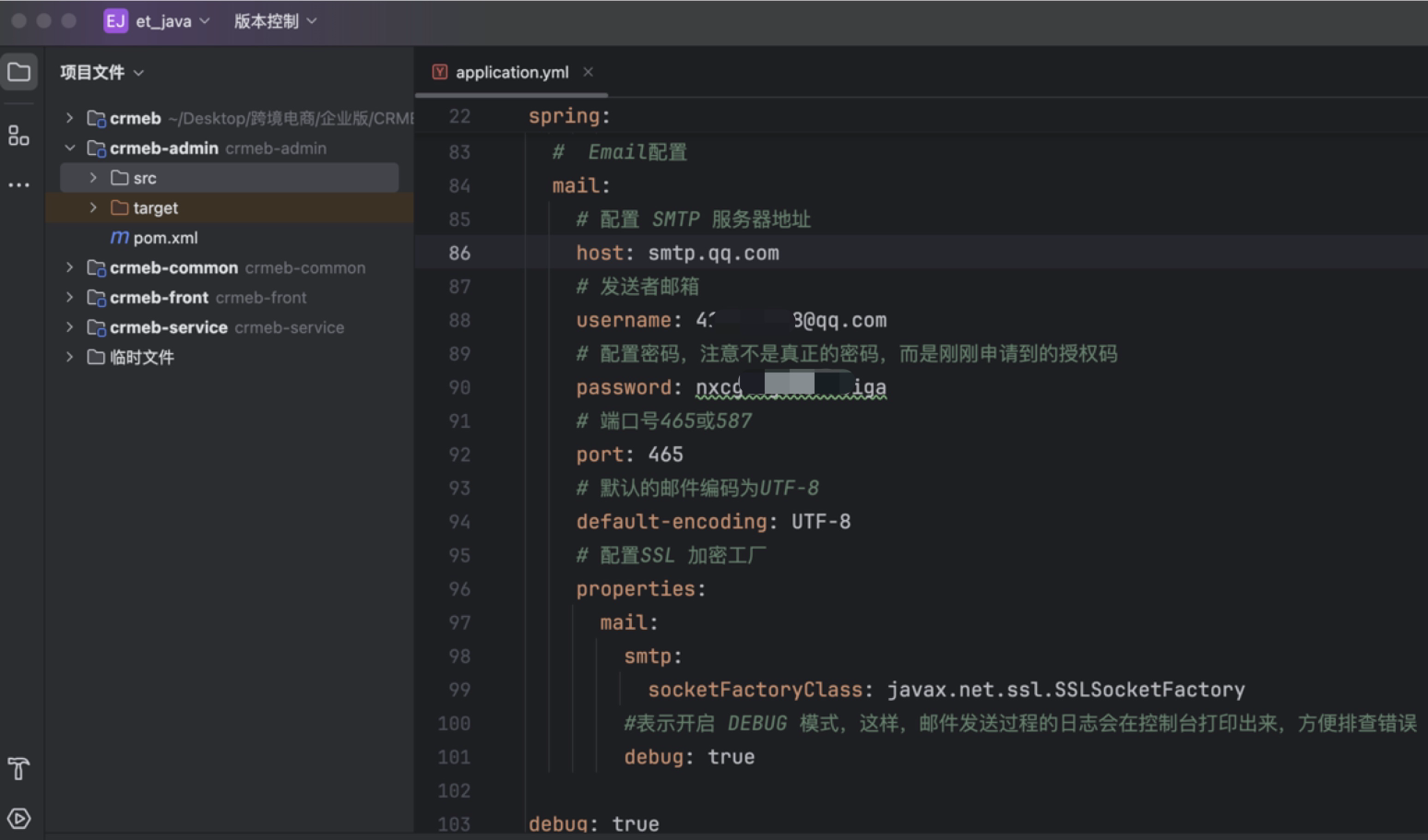Click line number 86 in the gutter
The width and height of the screenshot is (1428, 840).
click(x=459, y=253)
